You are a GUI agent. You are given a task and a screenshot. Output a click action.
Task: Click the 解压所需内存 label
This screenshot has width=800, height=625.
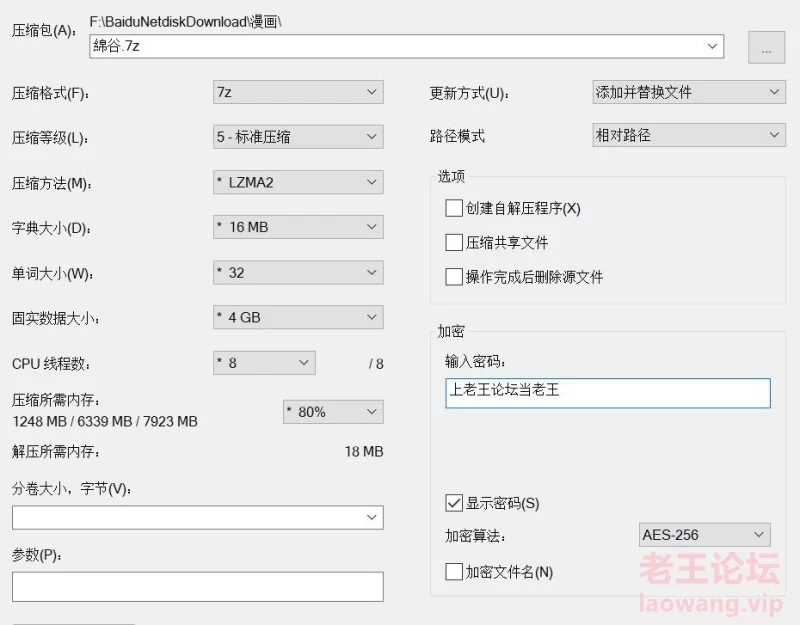click(x=56, y=452)
